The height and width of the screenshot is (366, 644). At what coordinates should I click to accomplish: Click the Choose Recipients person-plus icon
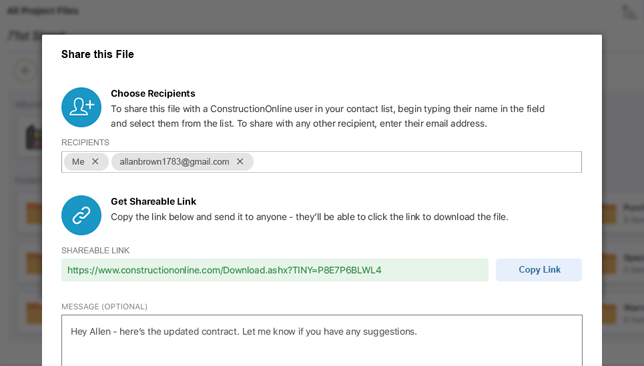pyautogui.click(x=81, y=107)
